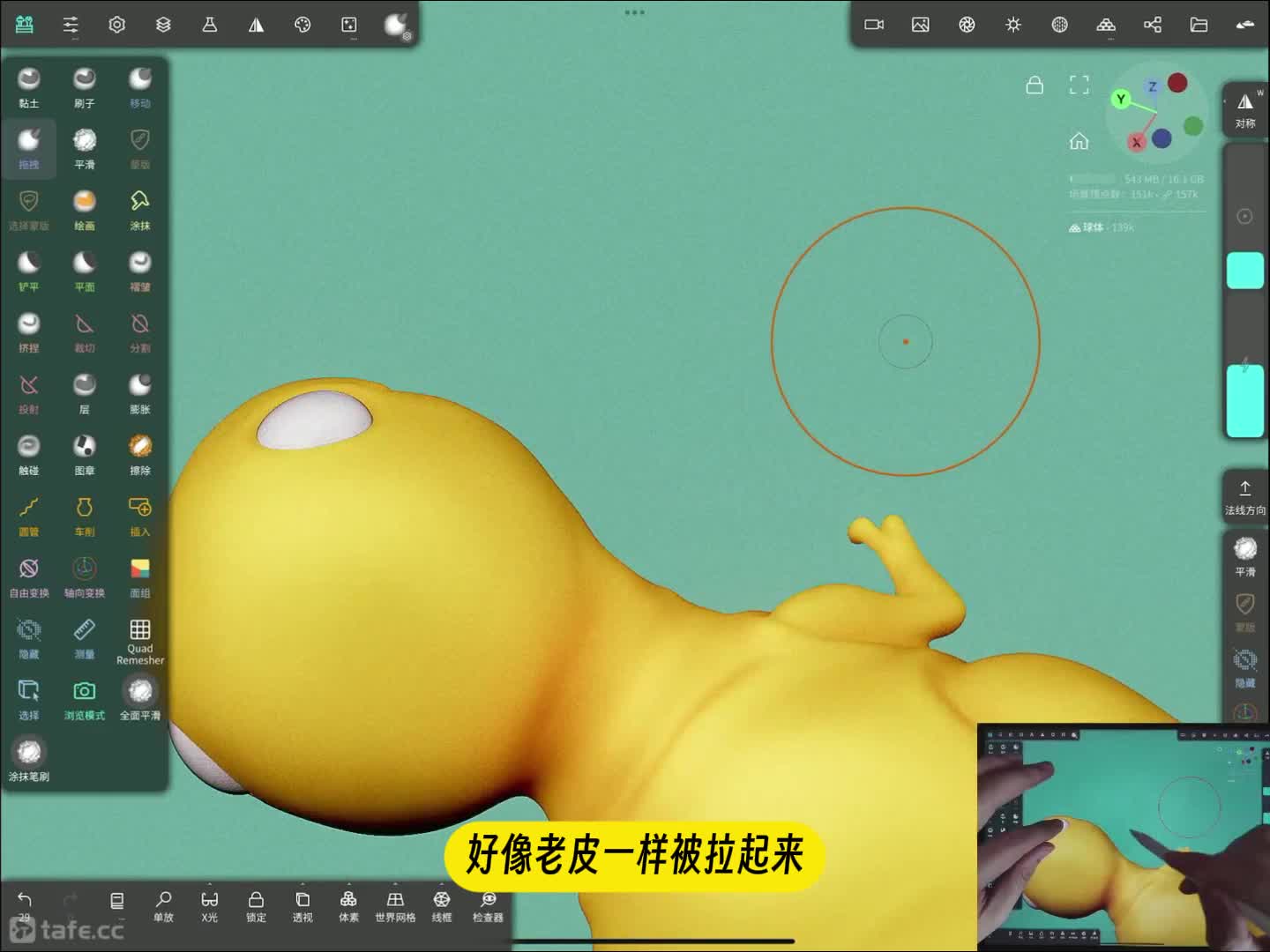1270x952 pixels.
Task: Open the scene menu at top-left
Action: [25, 25]
